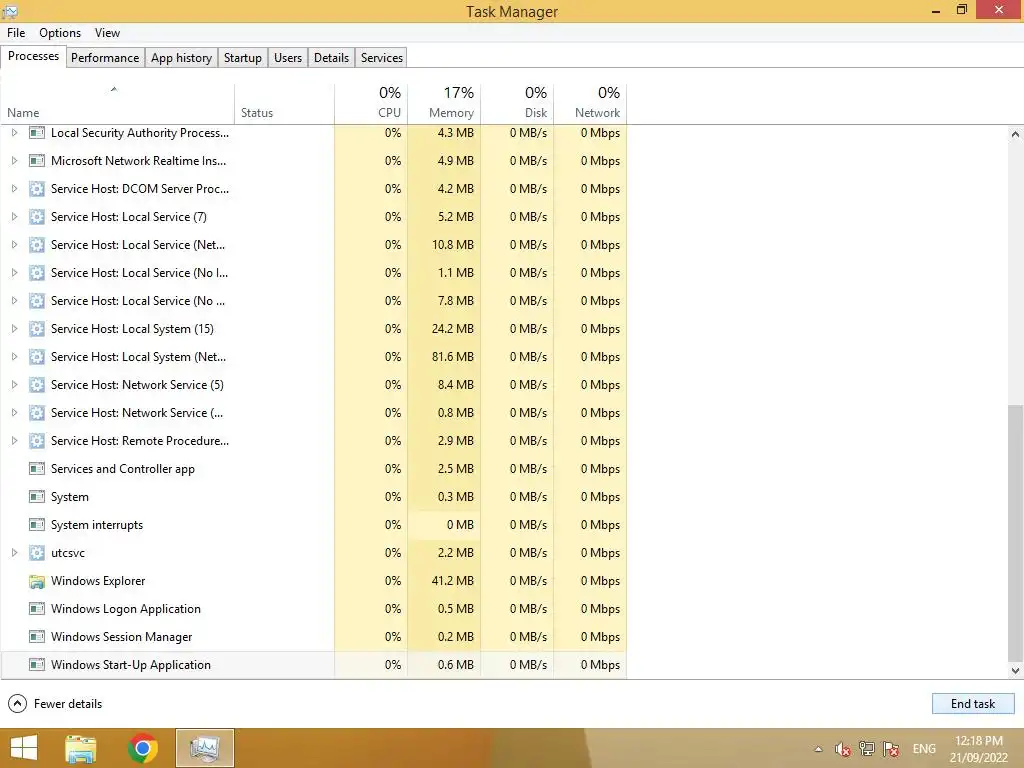Click the utcsvc gear icon
This screenshot has height=768, width=1024.
pos(37,552)
